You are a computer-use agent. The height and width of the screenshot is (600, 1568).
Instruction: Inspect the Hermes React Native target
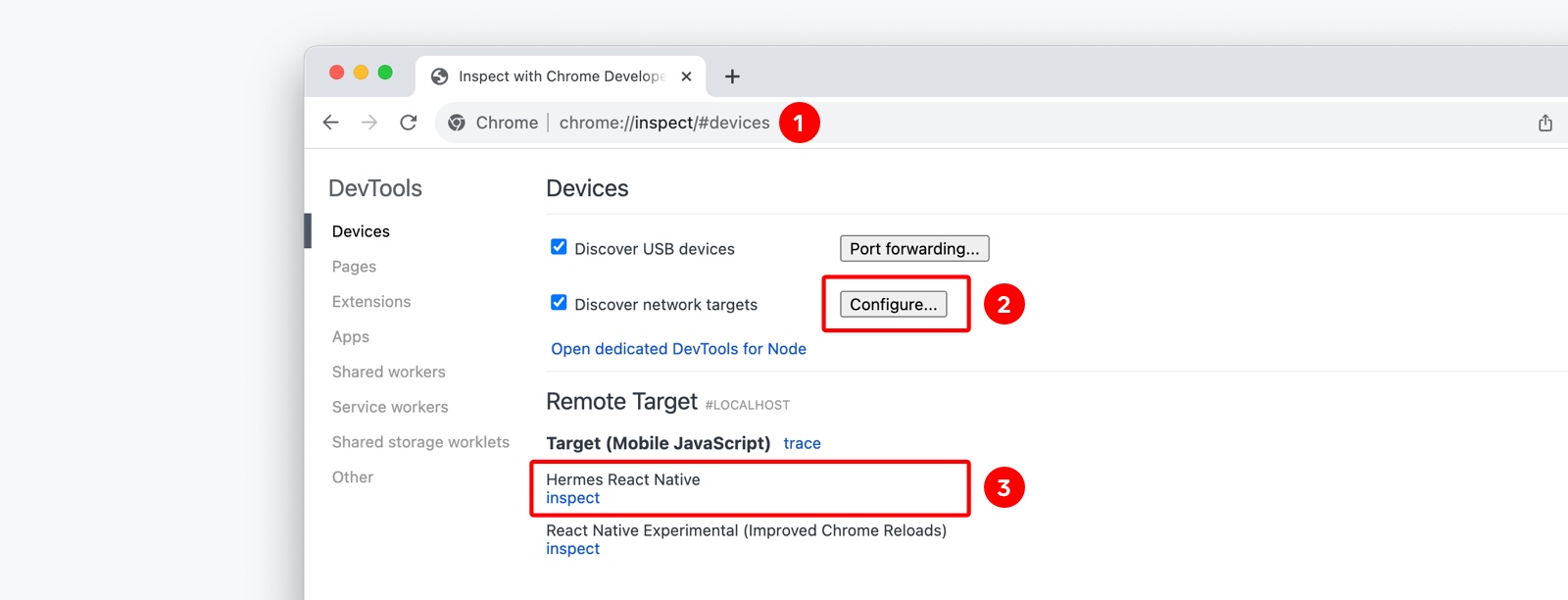click(x=572, y=498)
